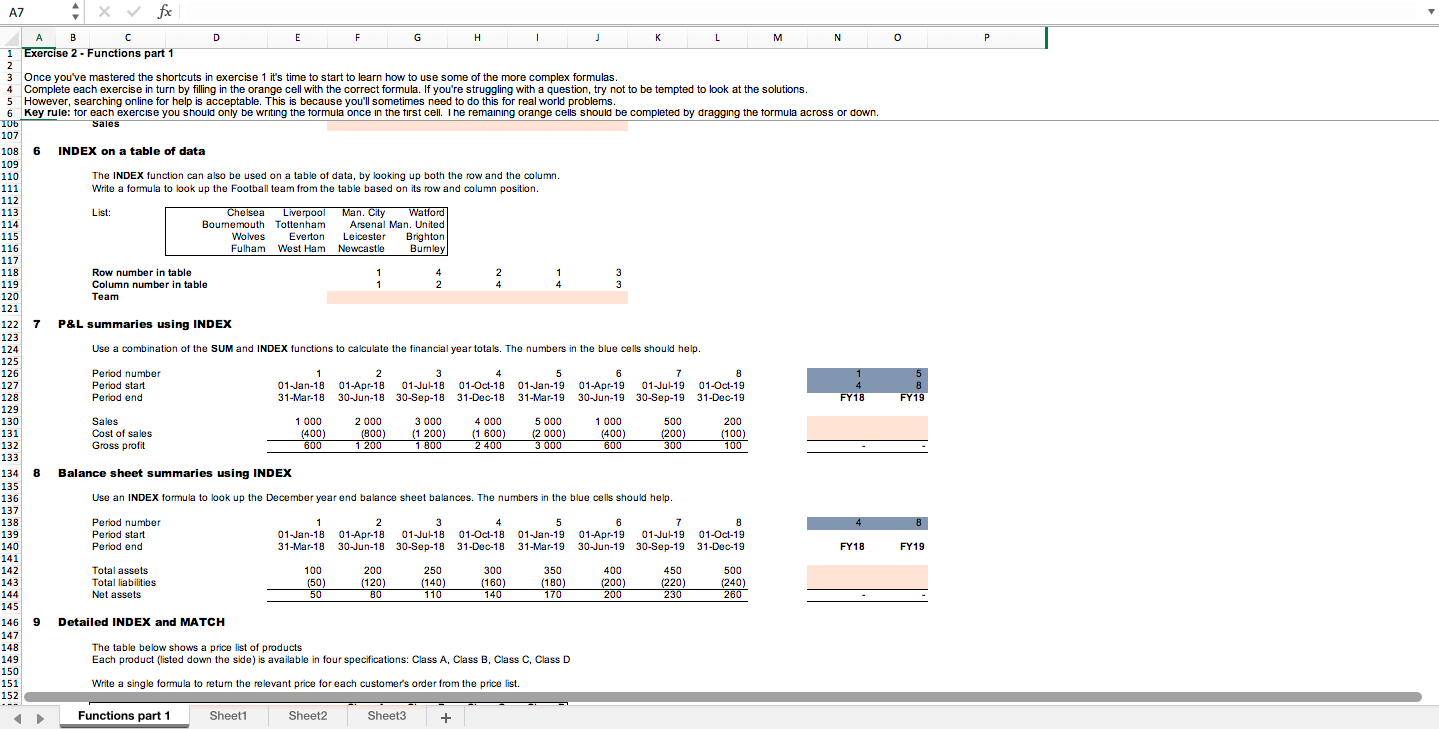Select row 130 header
Image resolution: width=1439 pixels, height=729 pixels.
[x=11, y=422]
